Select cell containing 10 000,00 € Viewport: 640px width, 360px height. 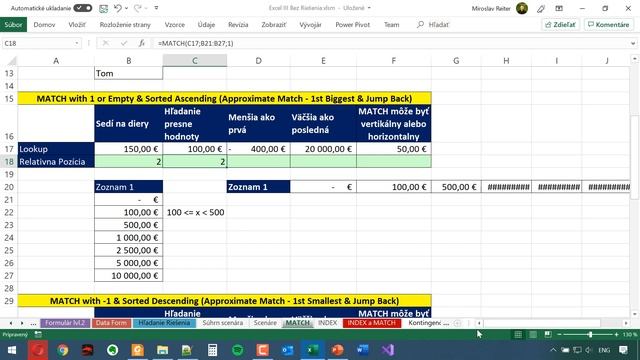click(x=129, y=276)
